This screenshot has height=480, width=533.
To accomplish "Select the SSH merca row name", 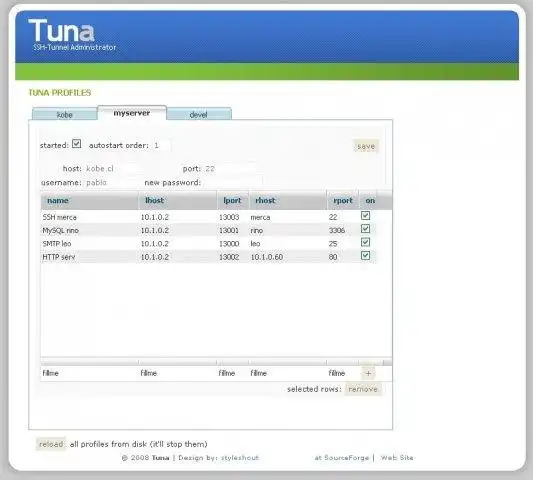I will (59, 217).
